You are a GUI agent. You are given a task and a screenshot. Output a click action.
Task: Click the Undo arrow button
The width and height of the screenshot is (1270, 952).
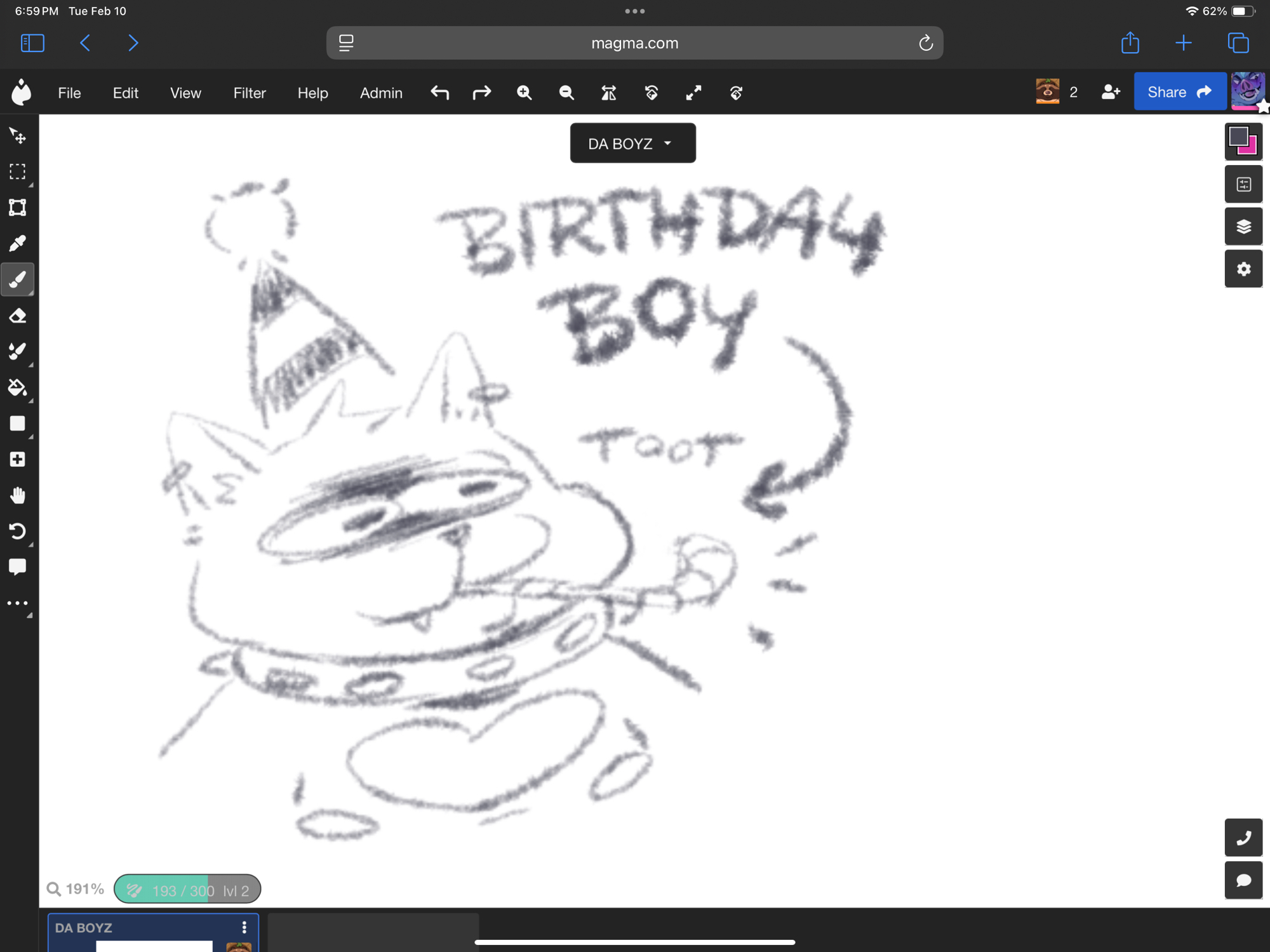pyautogui.click(x=439, y=93)
